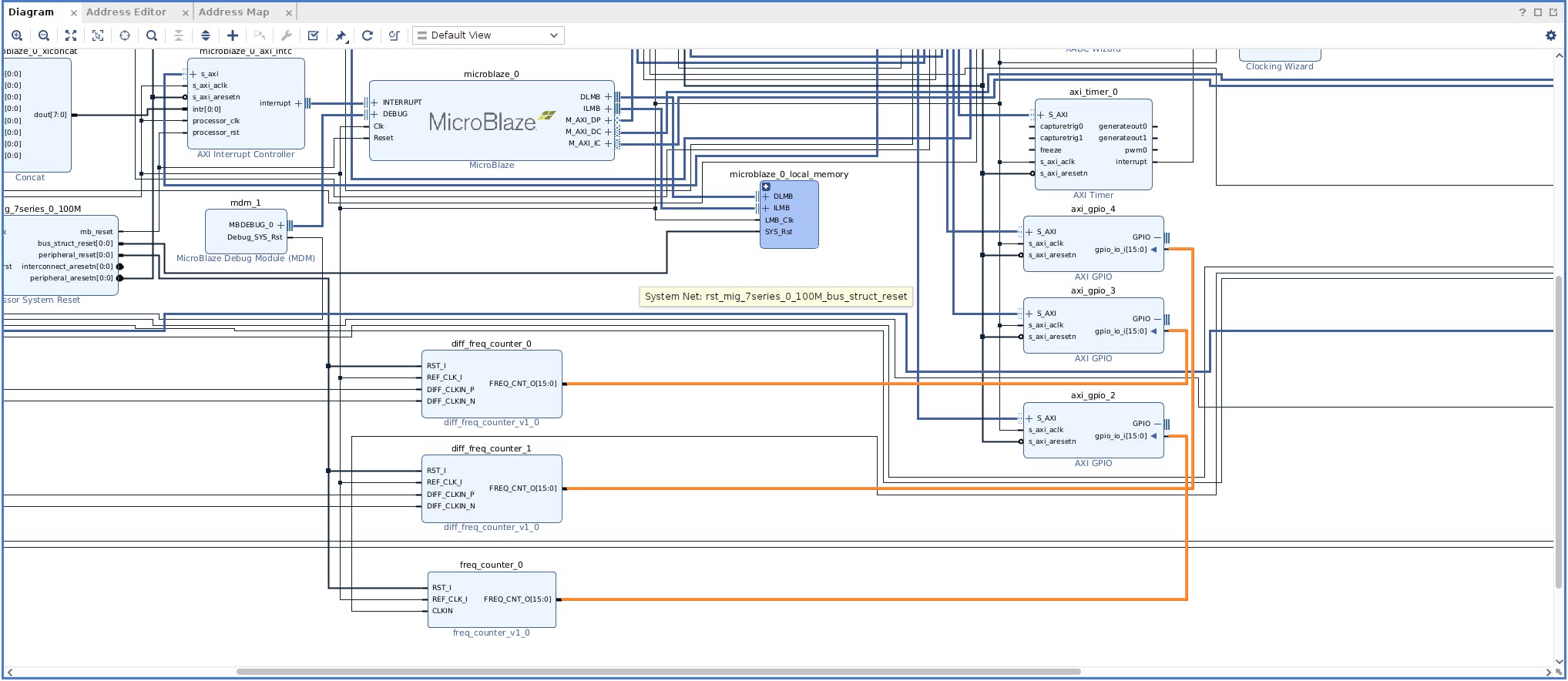This screenshot has height=681, width=1568.
Task: Switch to the Address Map tab
Action: pos(234,12)
